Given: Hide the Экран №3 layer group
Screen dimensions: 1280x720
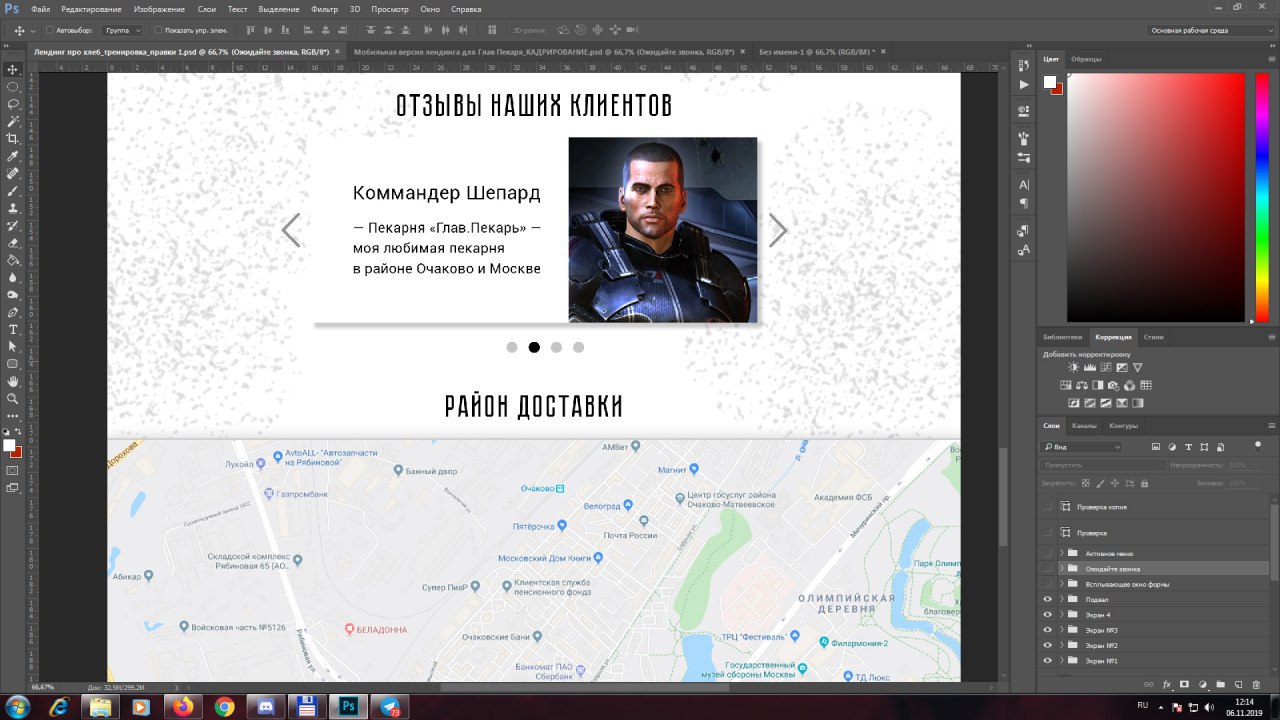Looking at the screenshot, I should pos(1047,630).
